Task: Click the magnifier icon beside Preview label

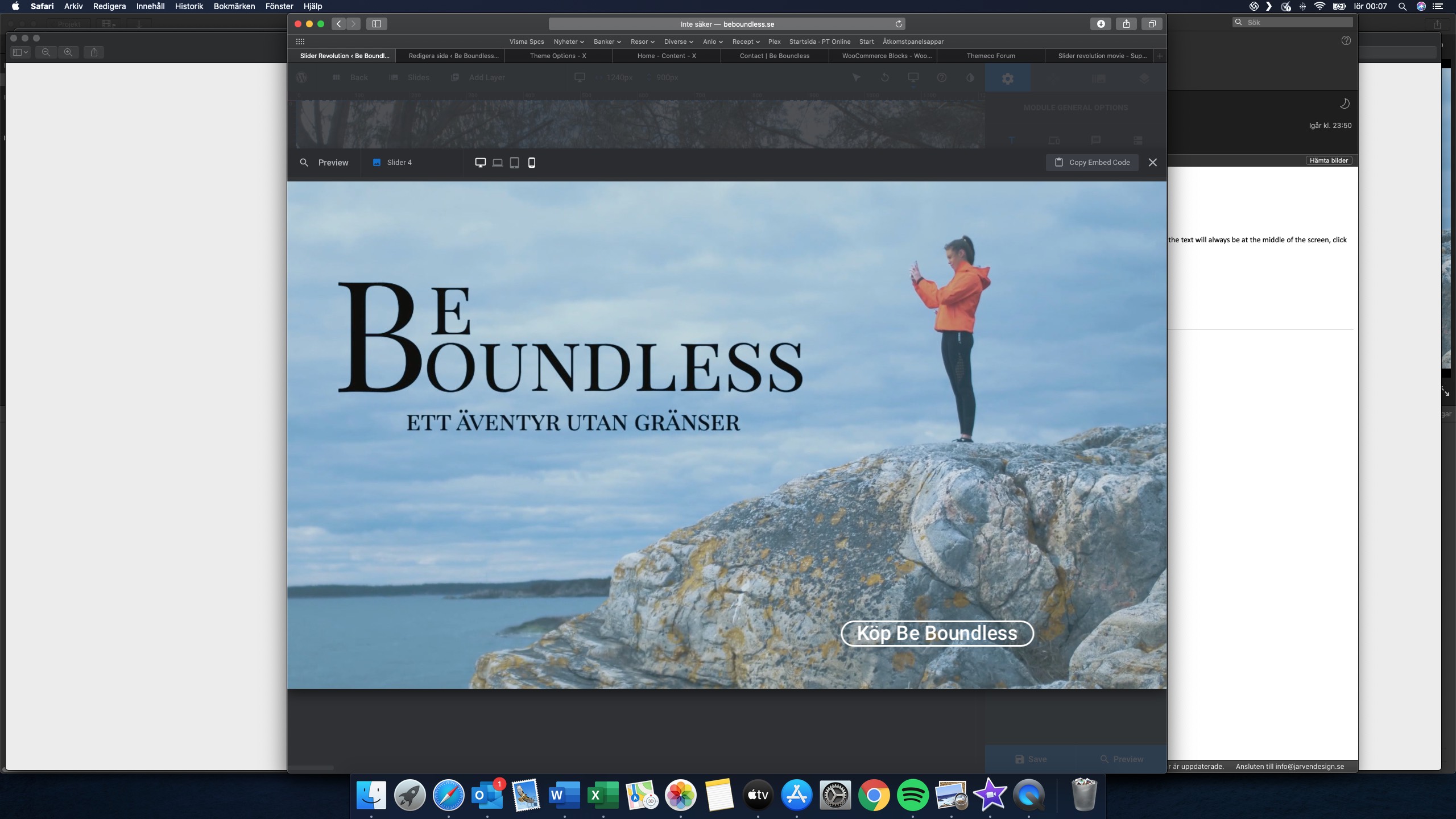Action: [304, 163]
